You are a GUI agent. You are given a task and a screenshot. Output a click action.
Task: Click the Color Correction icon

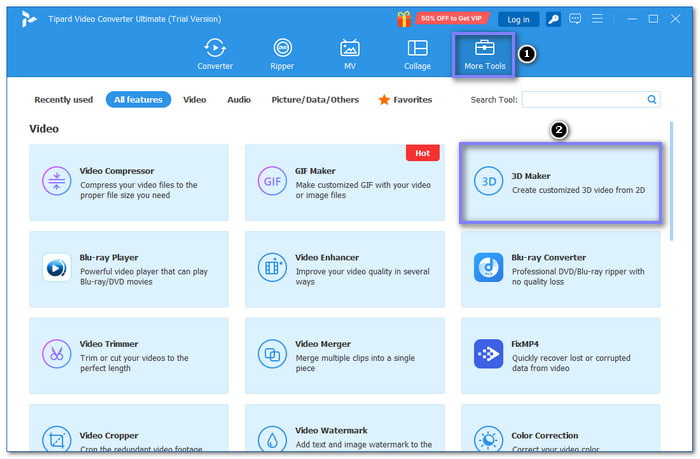tap(488, 440)
